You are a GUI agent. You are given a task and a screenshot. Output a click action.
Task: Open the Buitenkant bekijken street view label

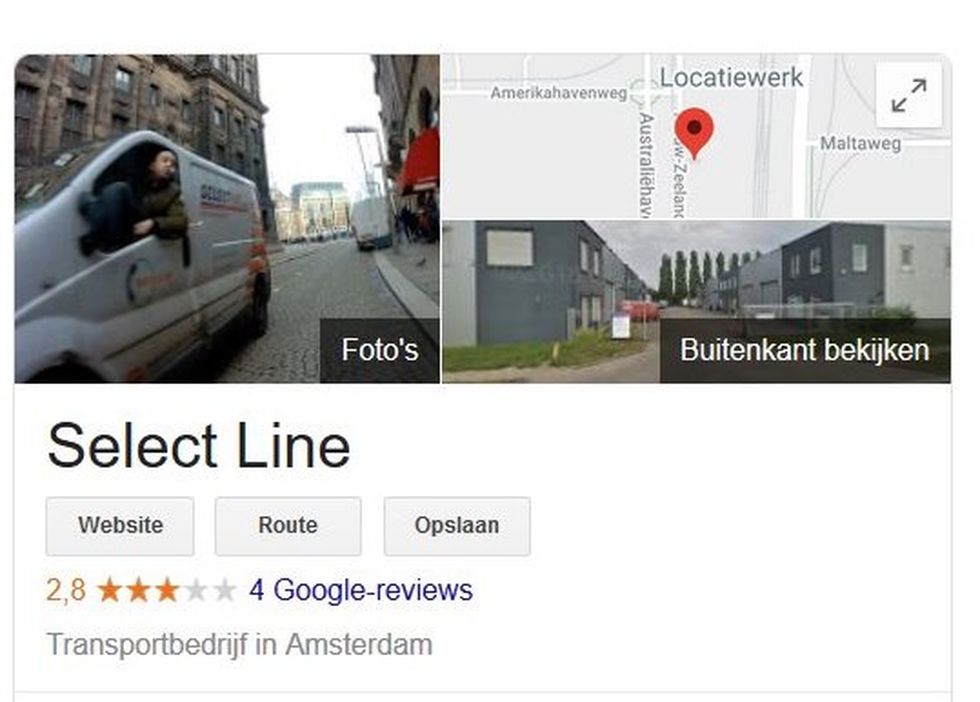point(805,350)
